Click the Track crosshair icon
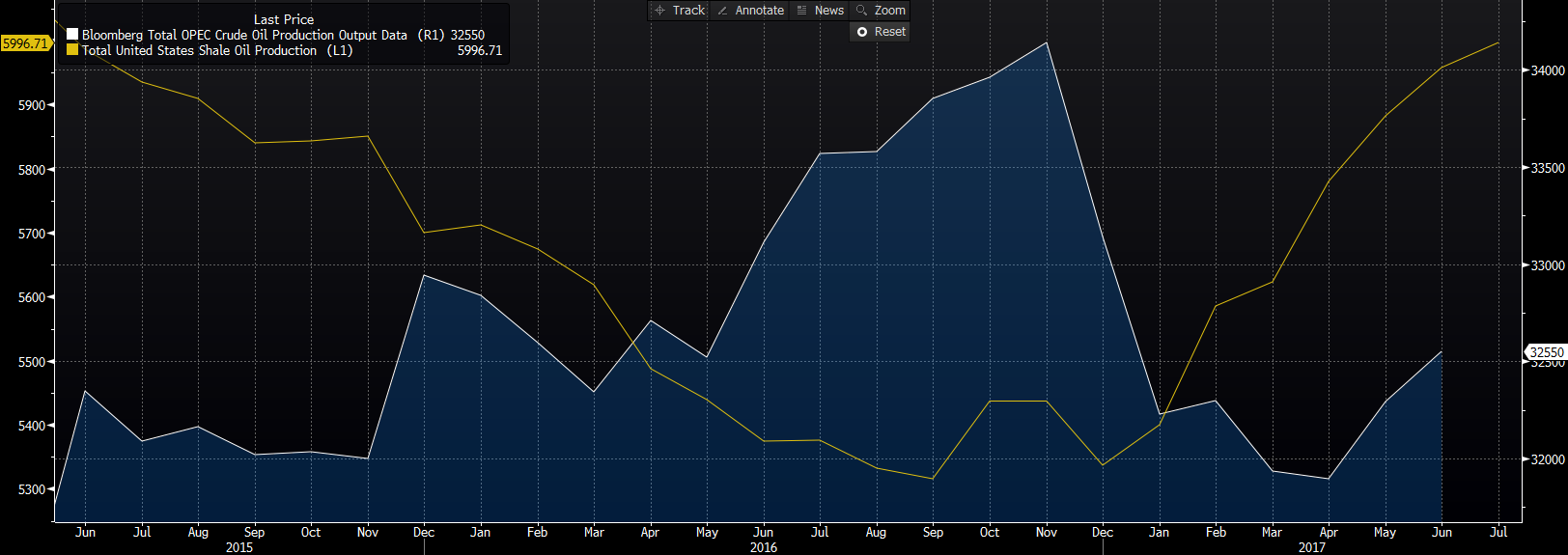The image size is (1568, 555). [659, 11]
